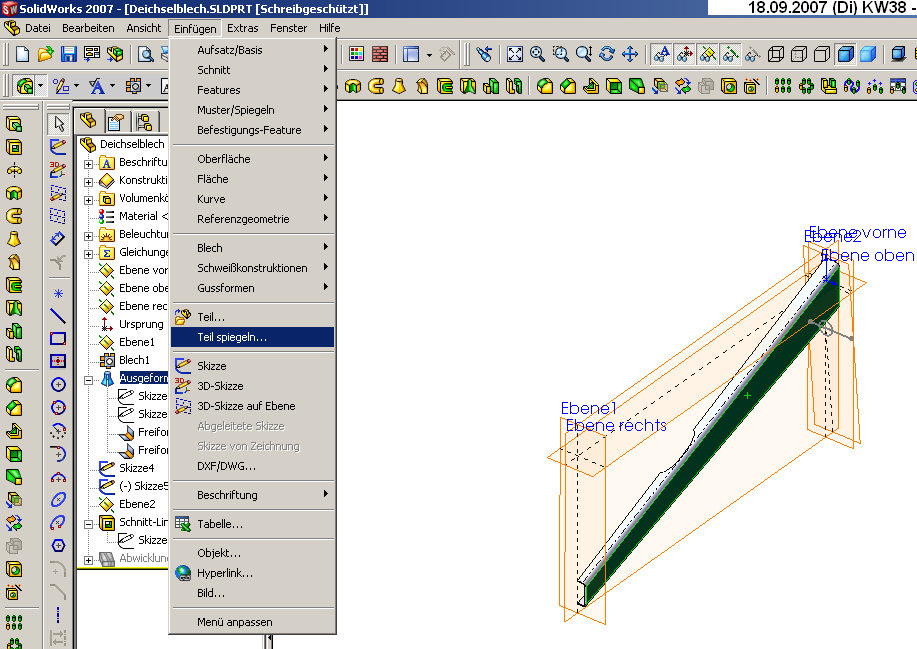Toggle the grayed-out view glasses icon
917x649 pixels.
[753, 54]
